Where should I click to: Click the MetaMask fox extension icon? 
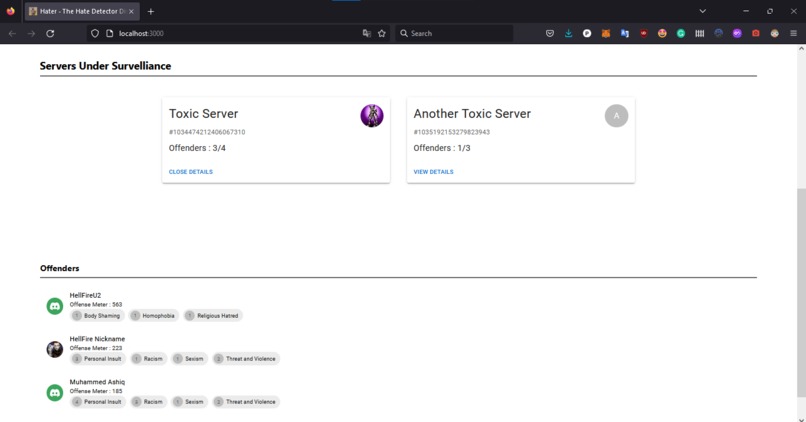(606, 33)
